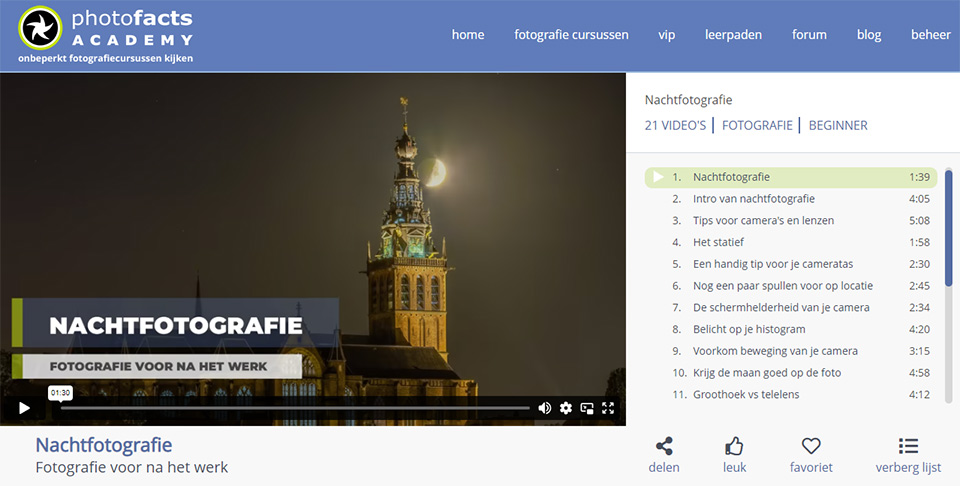Open leerpaden in the top navigation
The image size is (960, 486).
[733, 35]
